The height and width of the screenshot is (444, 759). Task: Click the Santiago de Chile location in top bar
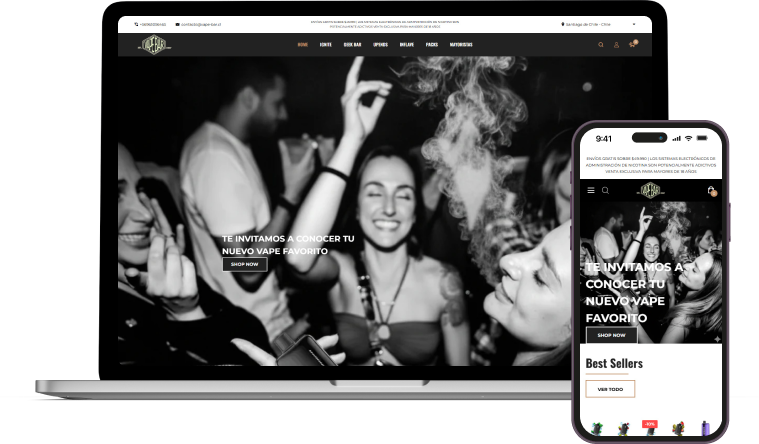click(x=586, y=24)
